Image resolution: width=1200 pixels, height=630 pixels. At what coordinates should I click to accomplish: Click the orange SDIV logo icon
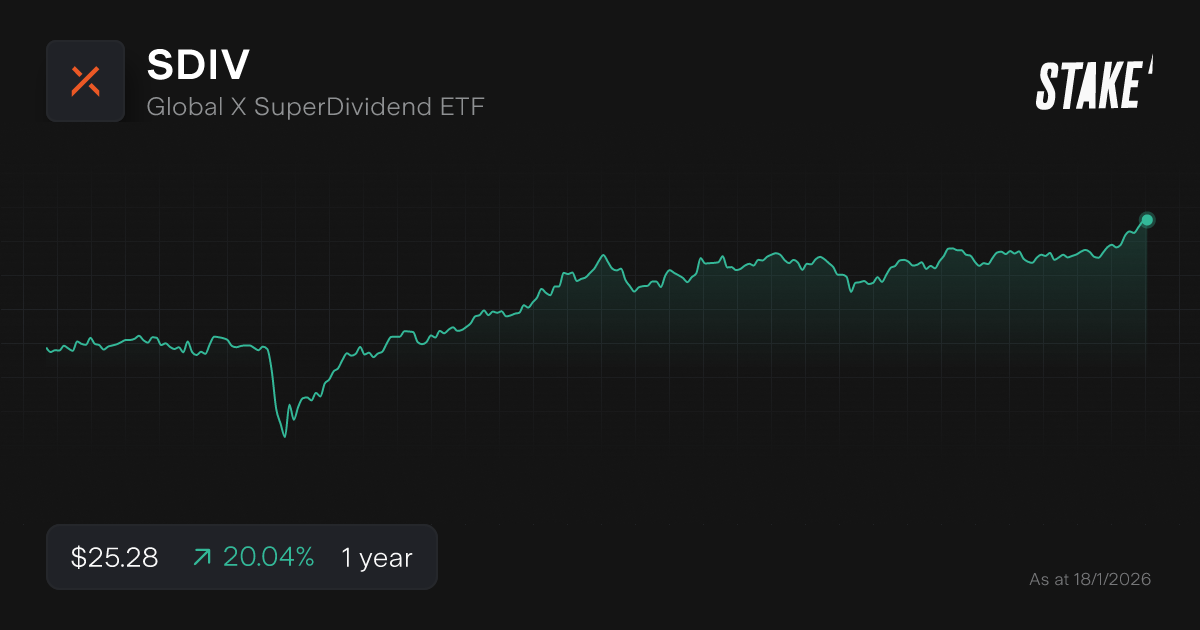(85, 81)
